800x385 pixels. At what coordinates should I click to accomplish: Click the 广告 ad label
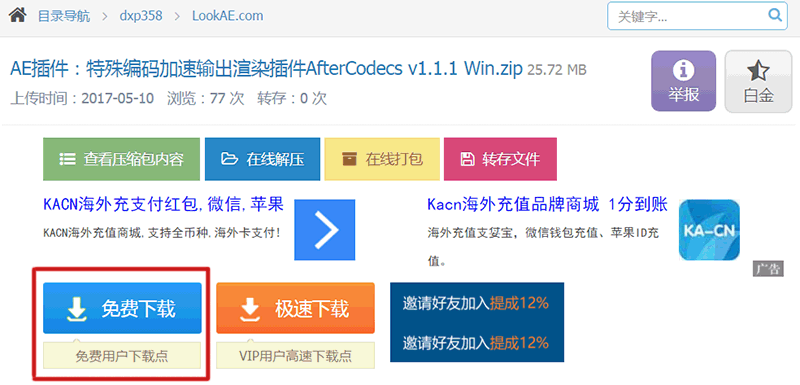click(x=768, y=269)
